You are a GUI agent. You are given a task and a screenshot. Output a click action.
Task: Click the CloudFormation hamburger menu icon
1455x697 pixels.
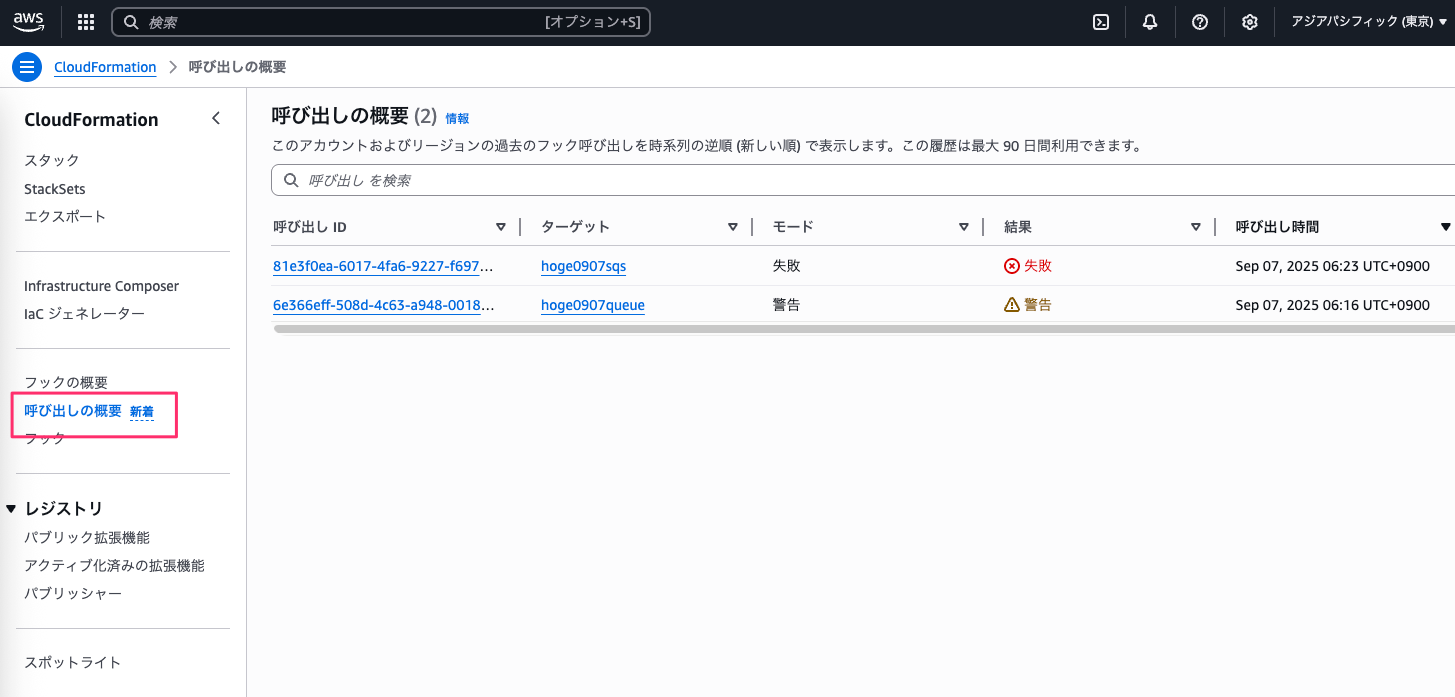coord(27,66)
